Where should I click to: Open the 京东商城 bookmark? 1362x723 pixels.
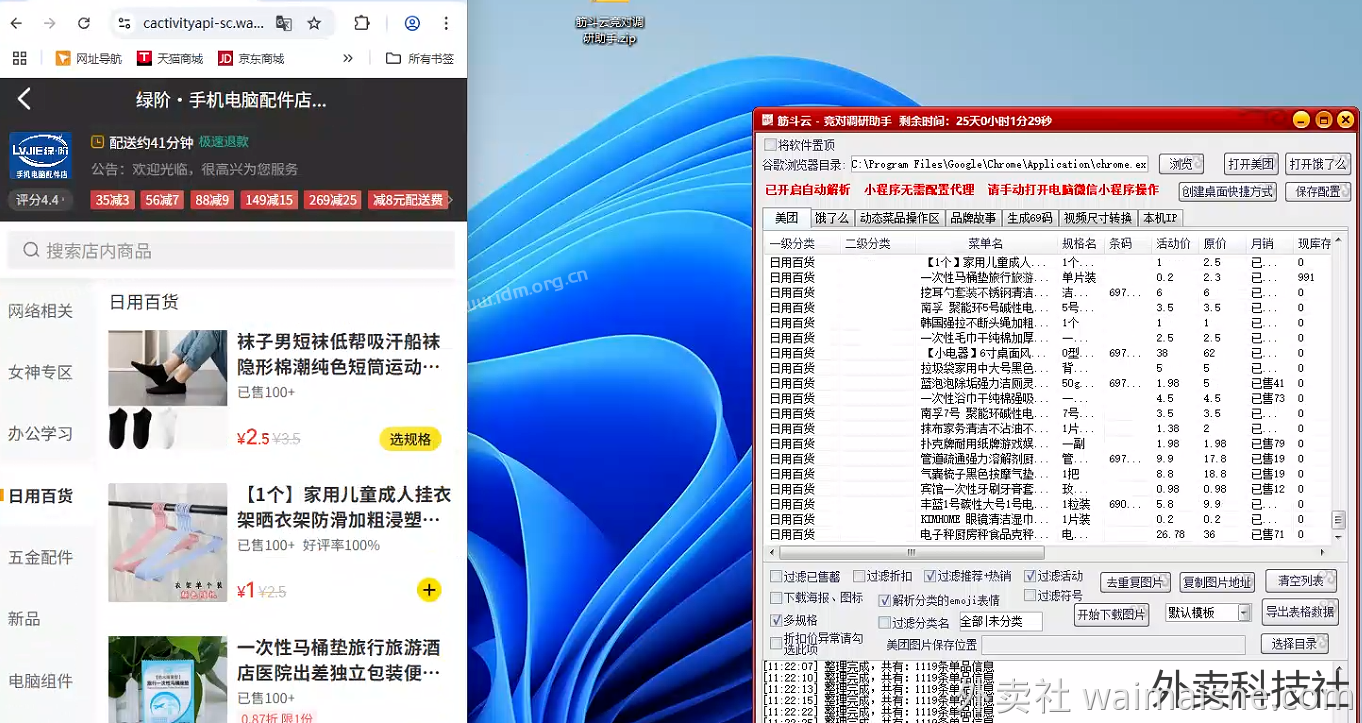[x=251, y=58]
